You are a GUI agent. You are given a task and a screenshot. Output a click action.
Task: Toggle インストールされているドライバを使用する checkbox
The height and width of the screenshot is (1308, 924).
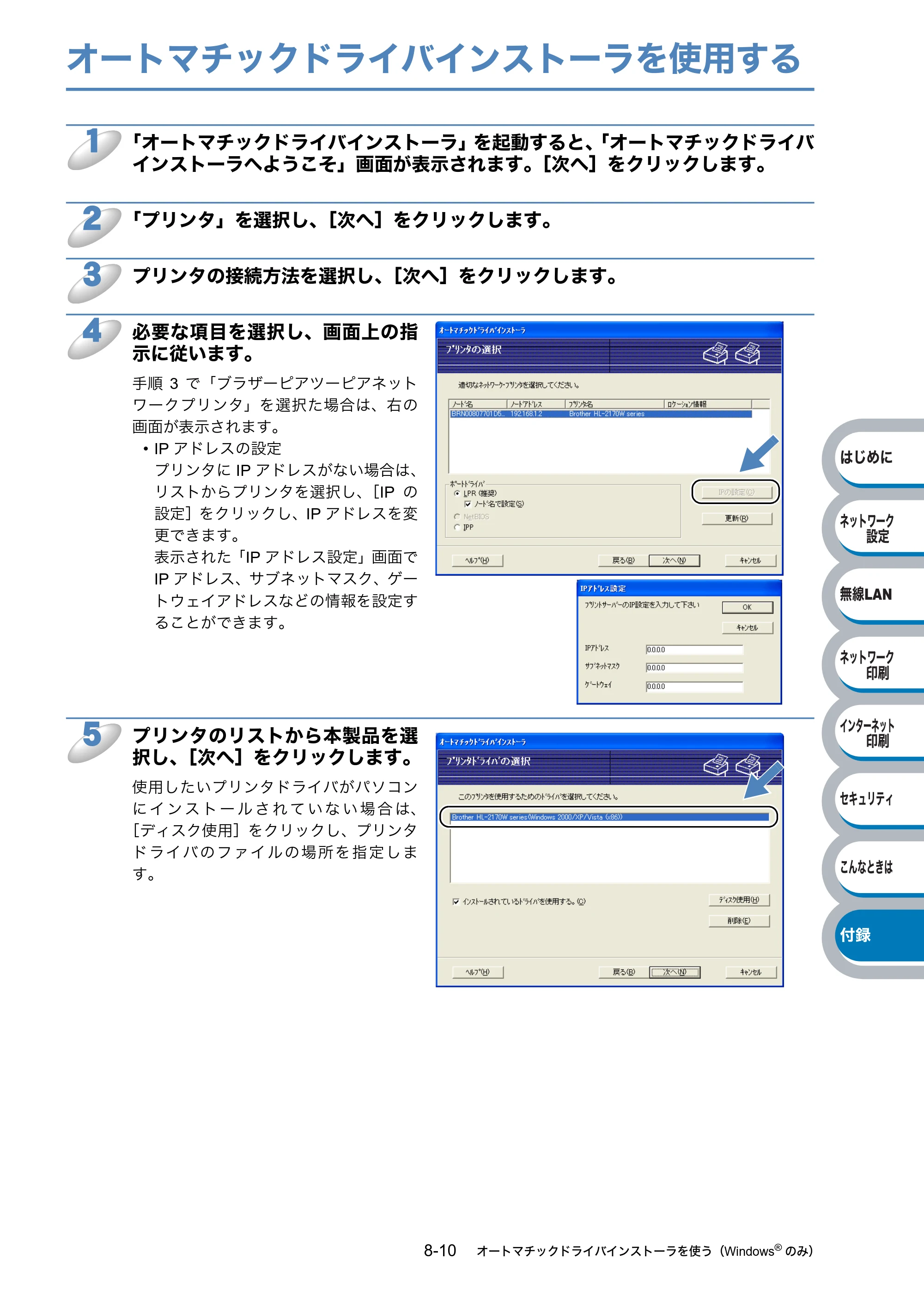pyautogui.click(x=456, y=902)
